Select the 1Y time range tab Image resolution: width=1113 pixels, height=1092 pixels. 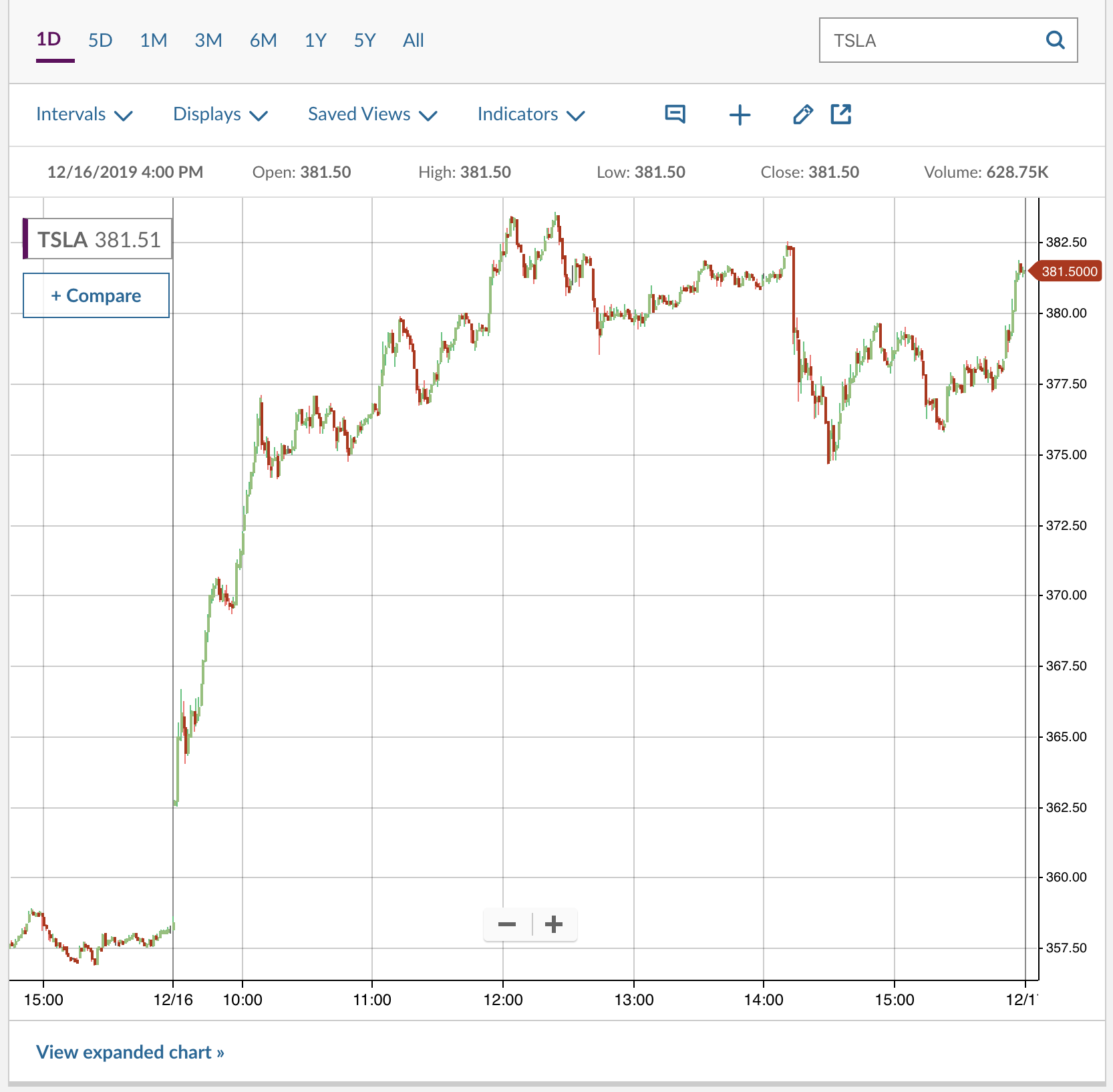coord(315,41)
